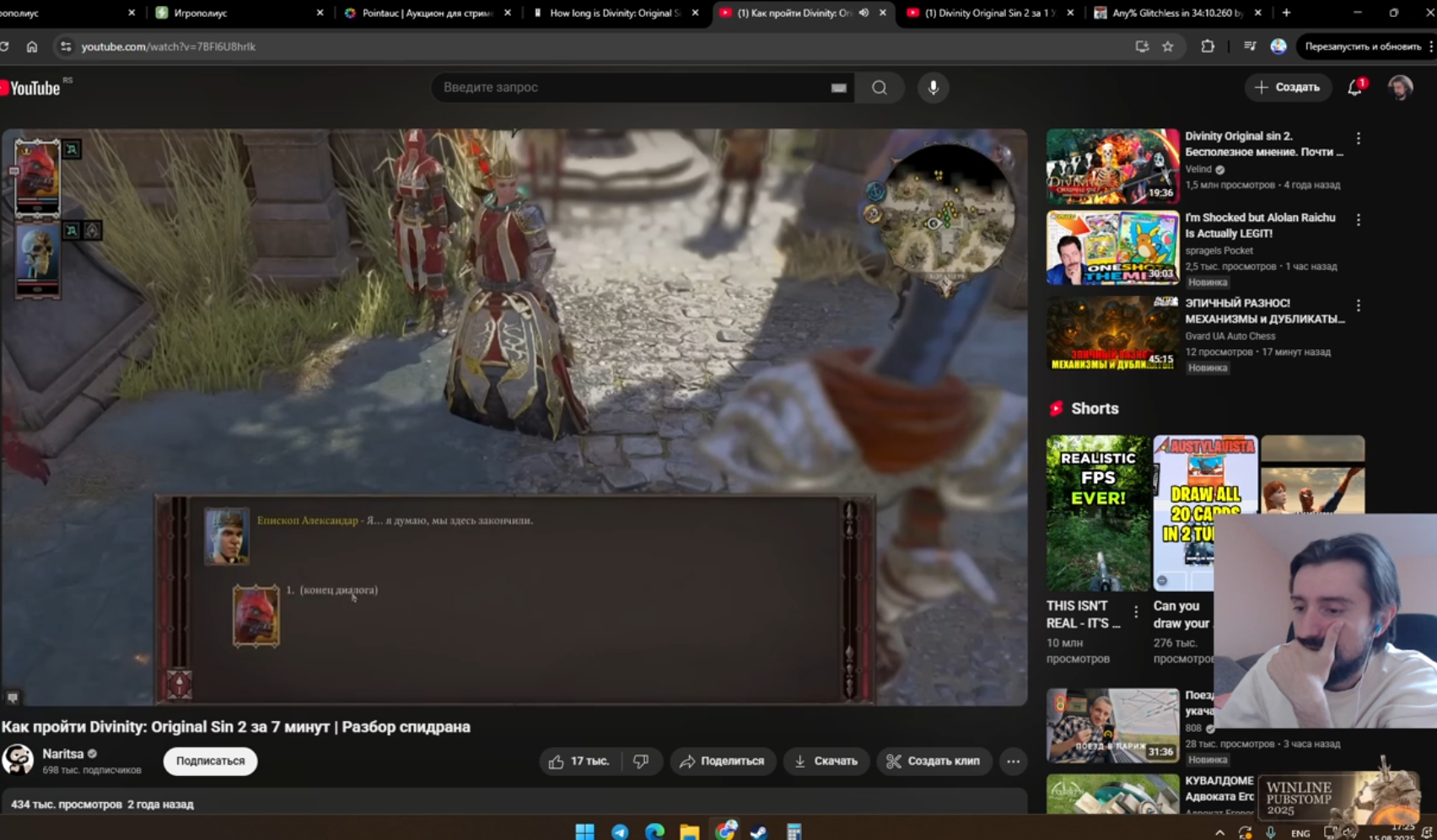Open options for THIS ISN'T REAL short
The height and width of the screenshot is (840, 1437).
pyautogui.click(x=1136, y=611)
